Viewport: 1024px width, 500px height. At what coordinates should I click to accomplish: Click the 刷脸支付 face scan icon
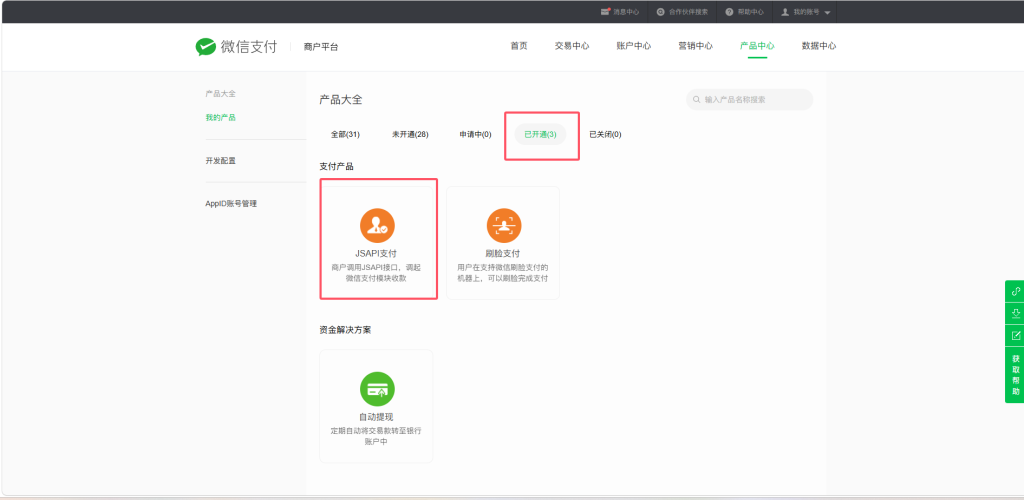pyautogui.click(x=504, y=226)
